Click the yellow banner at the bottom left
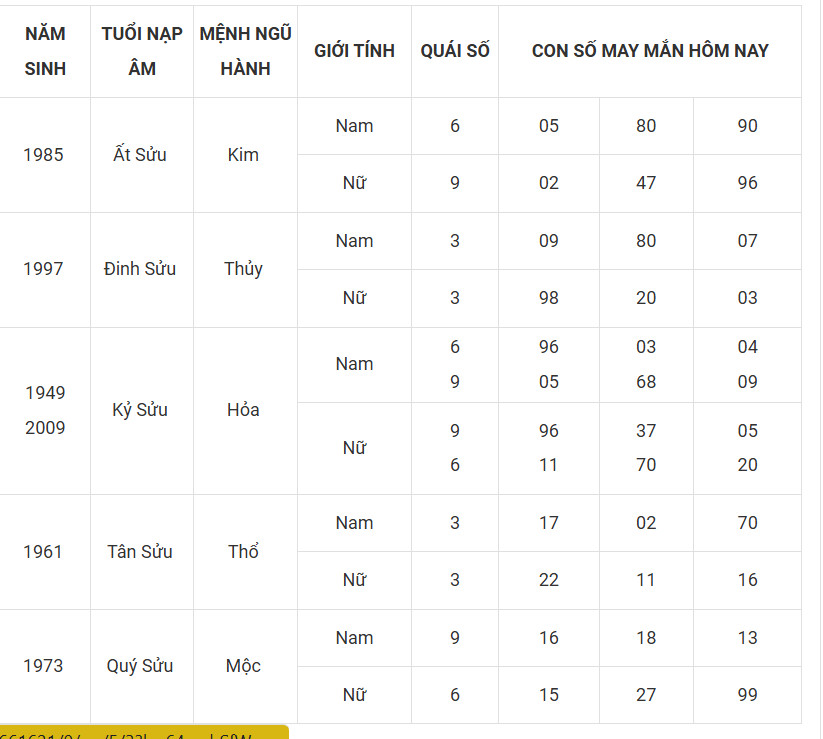Image resolution: width=823 pixels, height=739 pixels. point(144,732)
